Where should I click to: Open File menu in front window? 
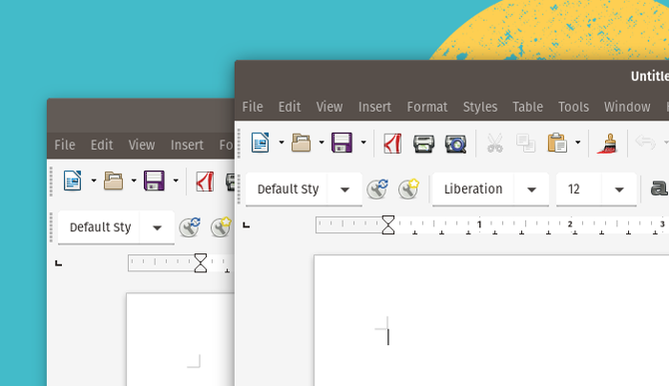coord(253,107)
